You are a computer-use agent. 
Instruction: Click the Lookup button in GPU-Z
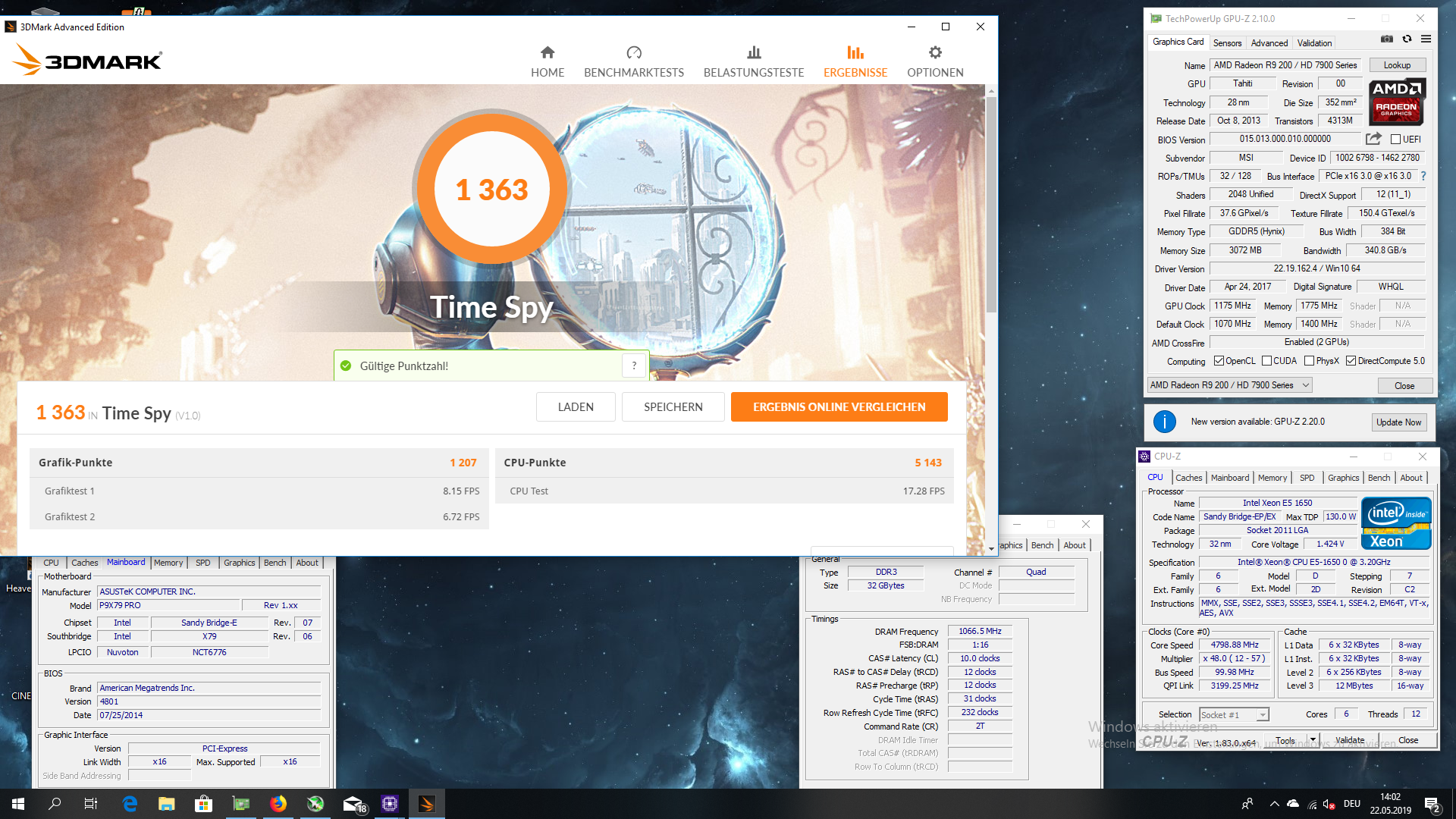[x=1397, y=65]
